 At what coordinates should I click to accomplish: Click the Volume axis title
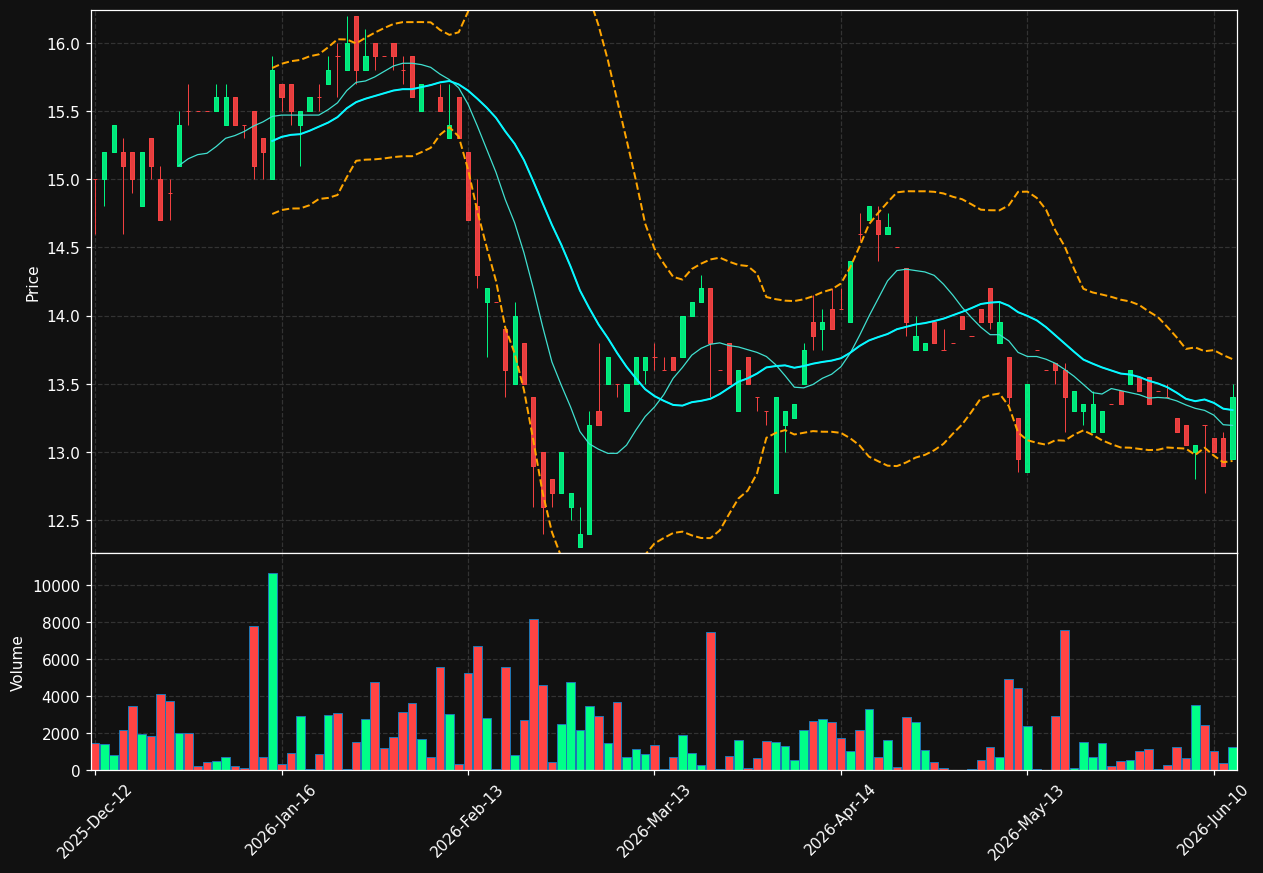[18, 662]
